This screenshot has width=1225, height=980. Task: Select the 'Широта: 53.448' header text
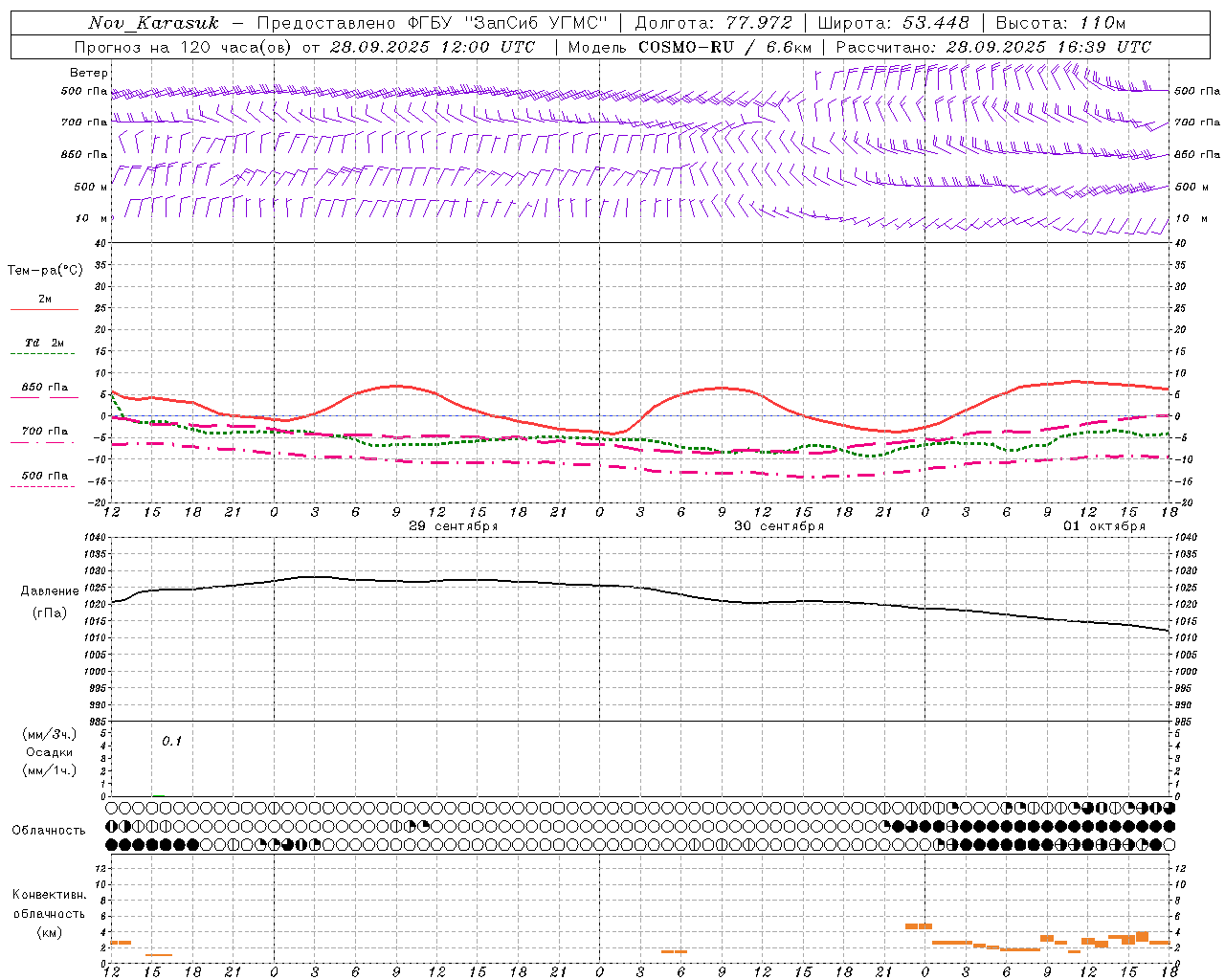click(x=894, y=23)
